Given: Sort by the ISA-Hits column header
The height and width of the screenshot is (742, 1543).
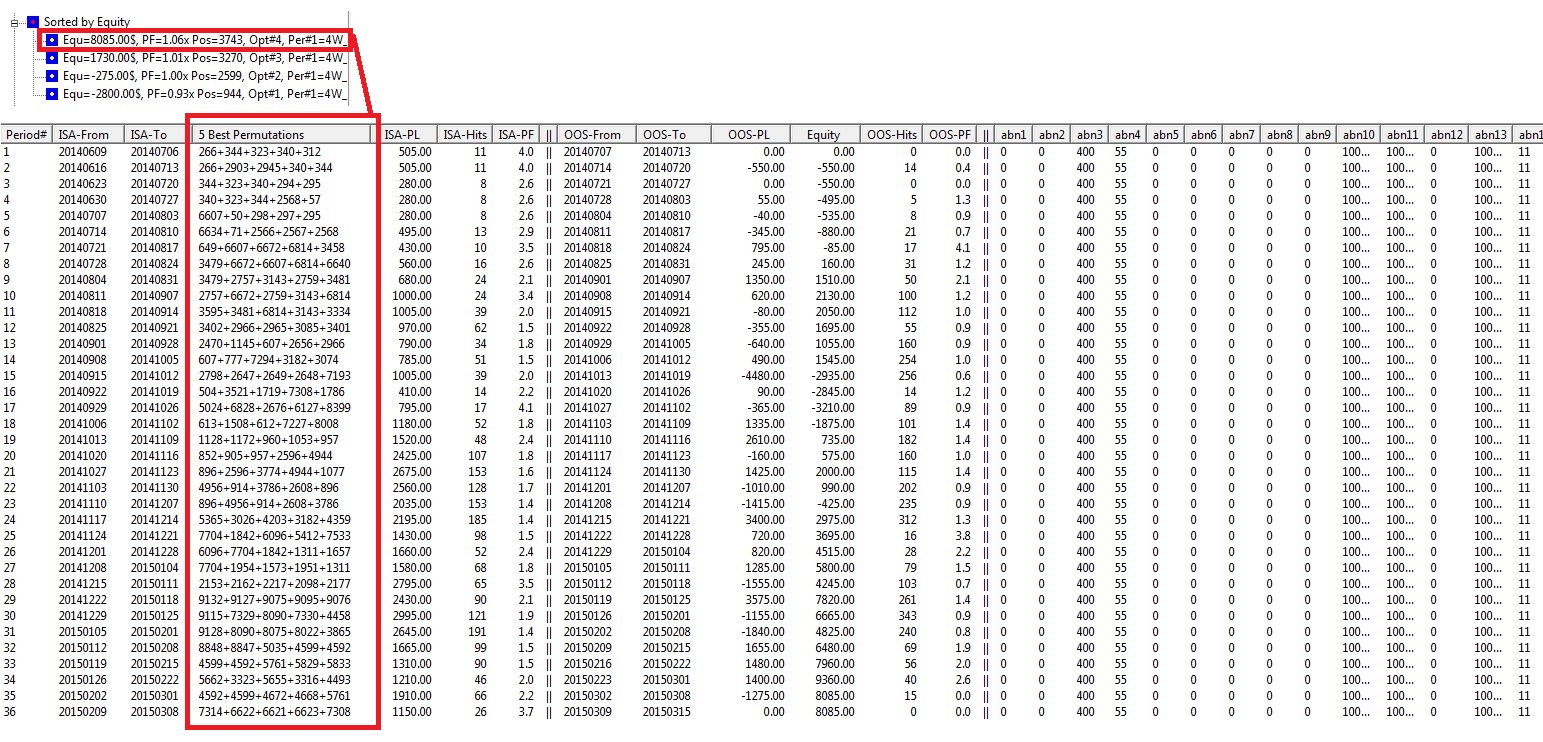Looking at the screenshot, I should [x=466, y=134].
